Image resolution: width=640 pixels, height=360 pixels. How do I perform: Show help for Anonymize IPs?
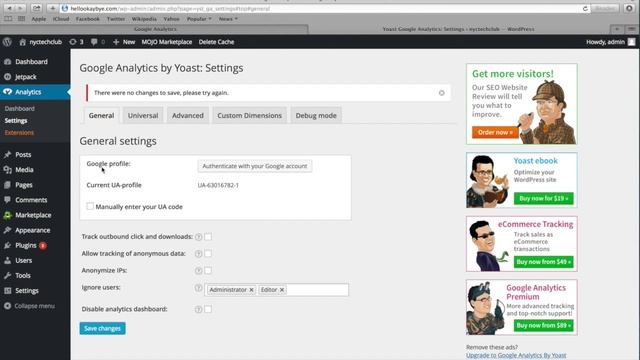tap(198, 270)
